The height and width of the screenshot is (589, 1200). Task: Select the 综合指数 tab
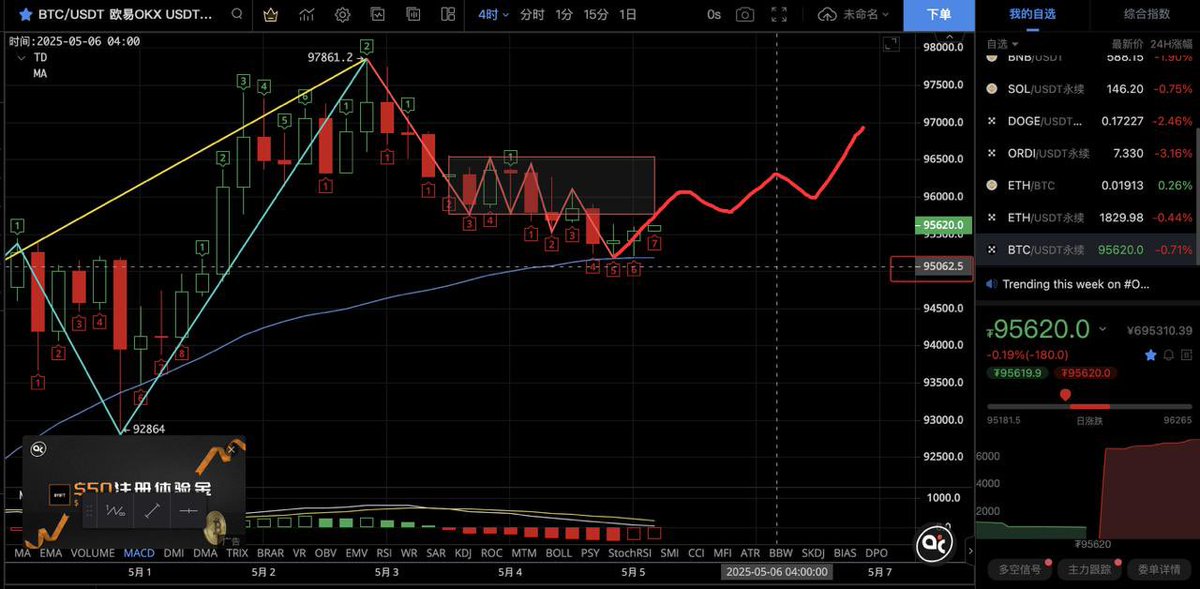(x=1147, y=15)
